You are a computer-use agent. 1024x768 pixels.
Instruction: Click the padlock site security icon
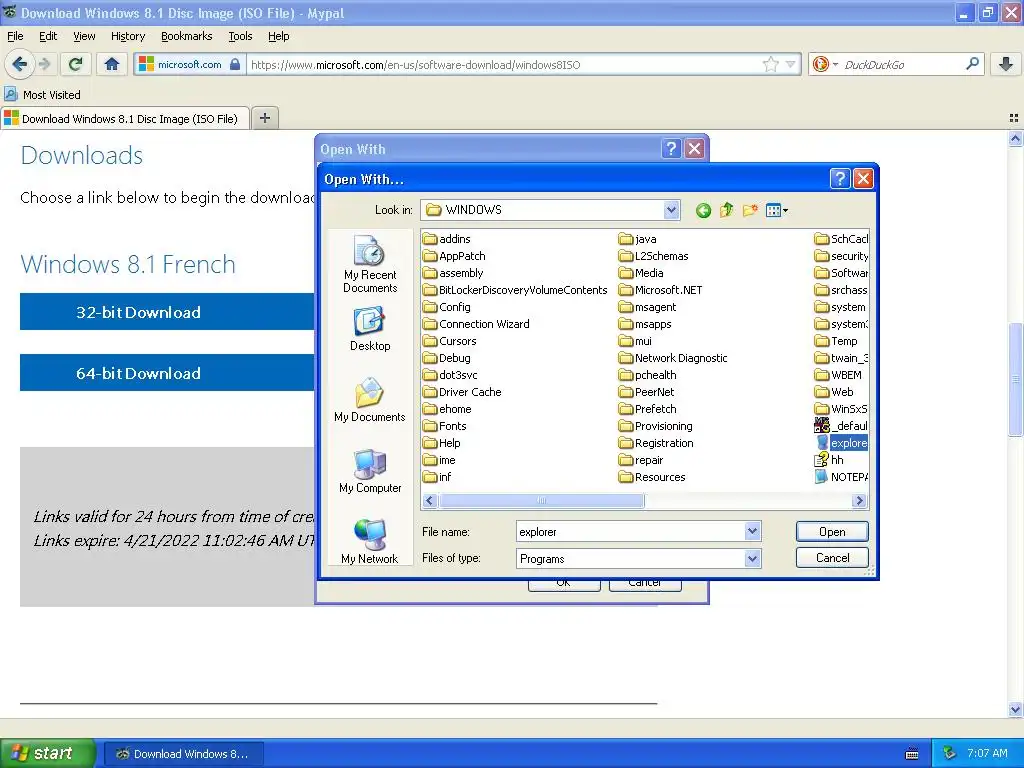click(235, 64)
